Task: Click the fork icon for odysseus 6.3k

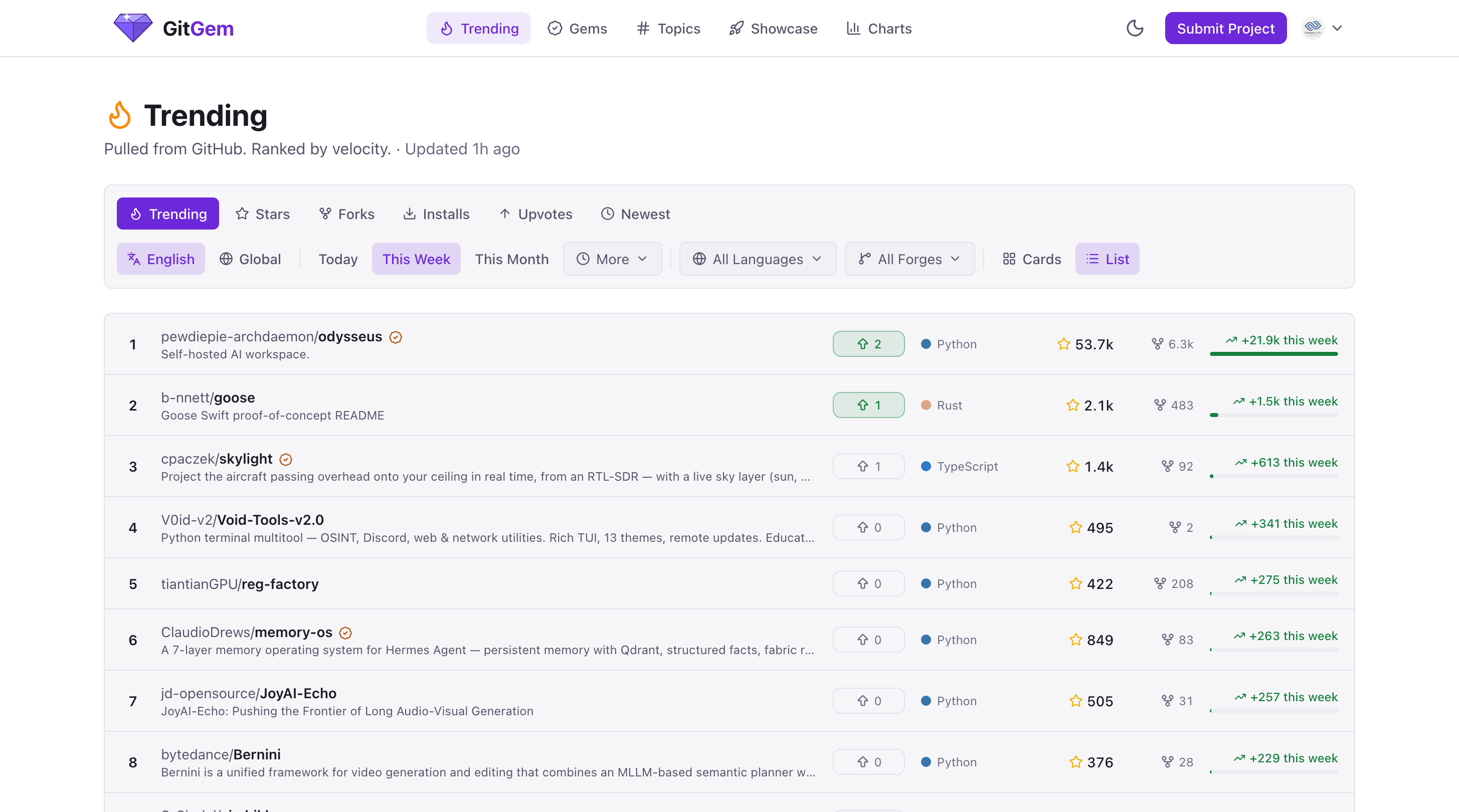Action: [1157, 344]
